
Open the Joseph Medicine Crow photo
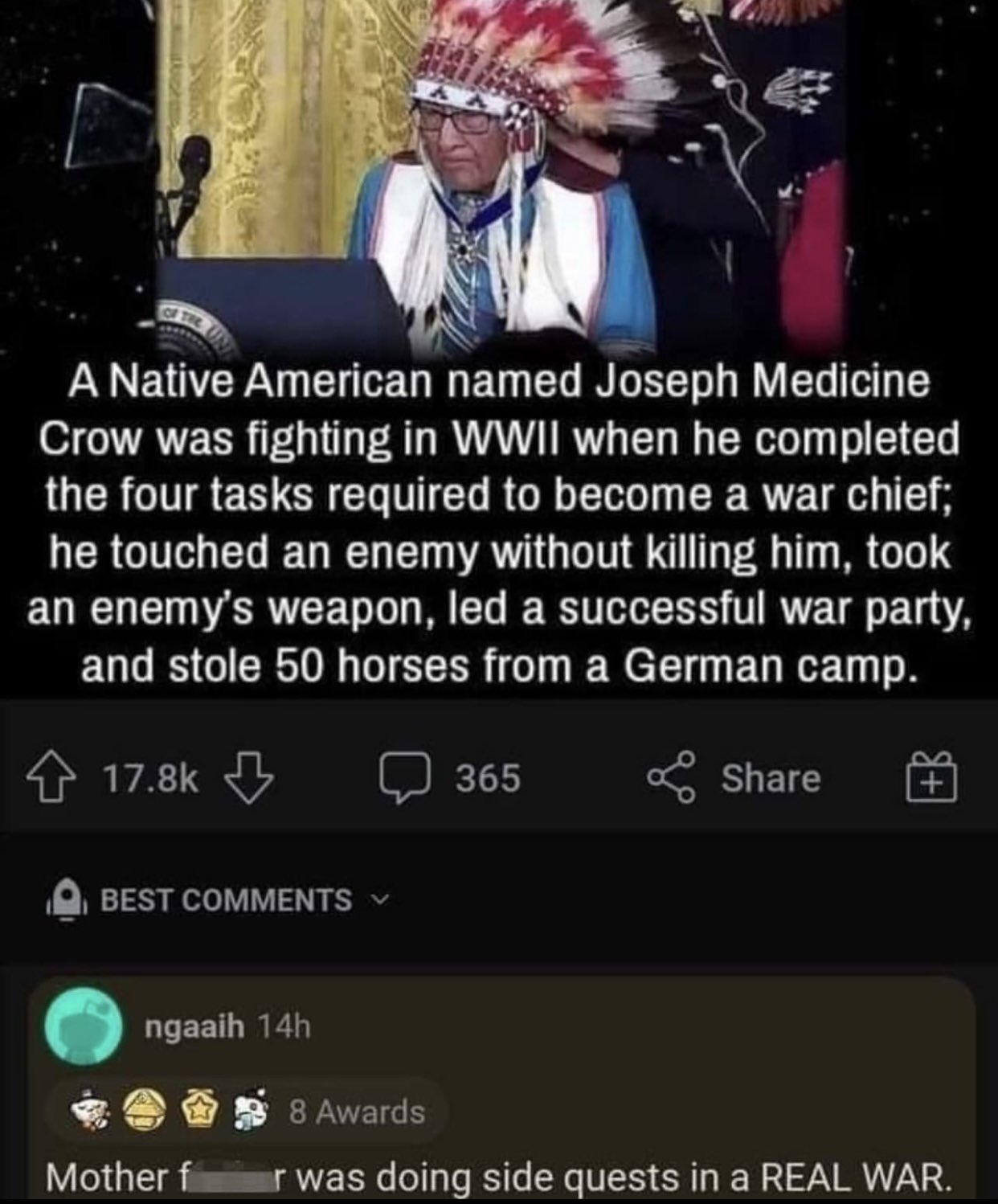498,177
